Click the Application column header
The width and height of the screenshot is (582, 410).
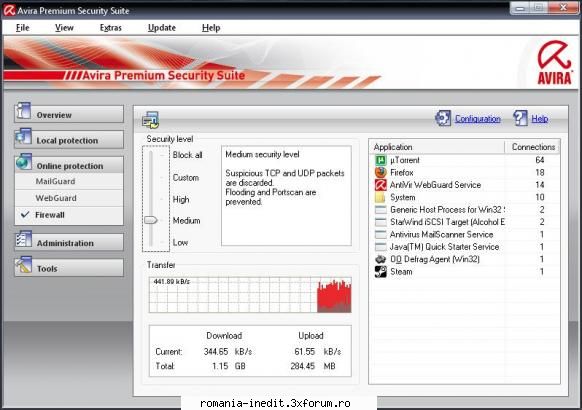pyautogui.click(x=437, y=147)
